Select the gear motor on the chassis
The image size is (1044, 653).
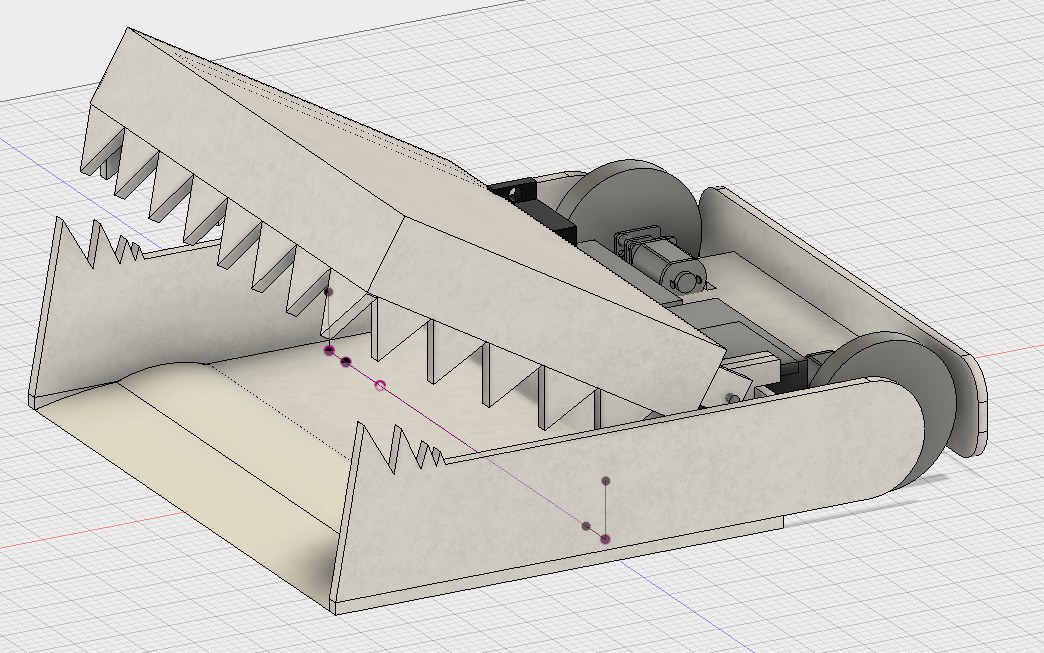pyautogui.click(x=661, y=260)
